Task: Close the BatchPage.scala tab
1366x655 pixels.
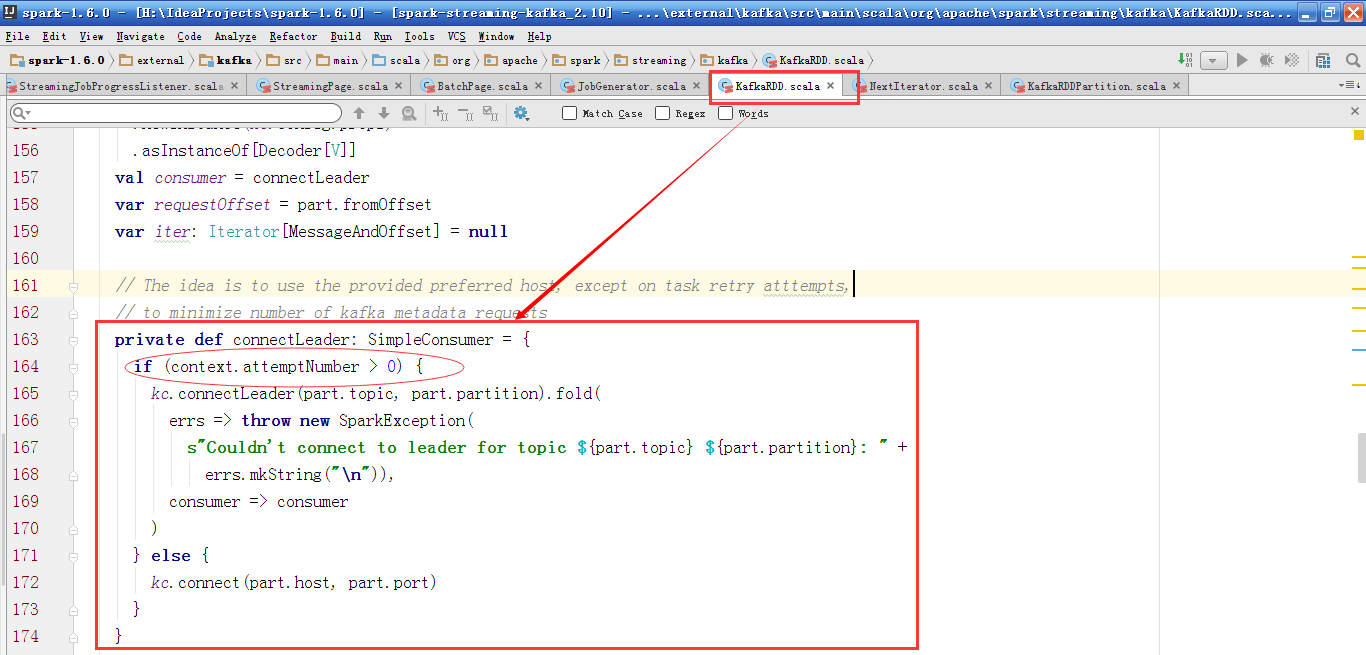Action: point(538,86)
